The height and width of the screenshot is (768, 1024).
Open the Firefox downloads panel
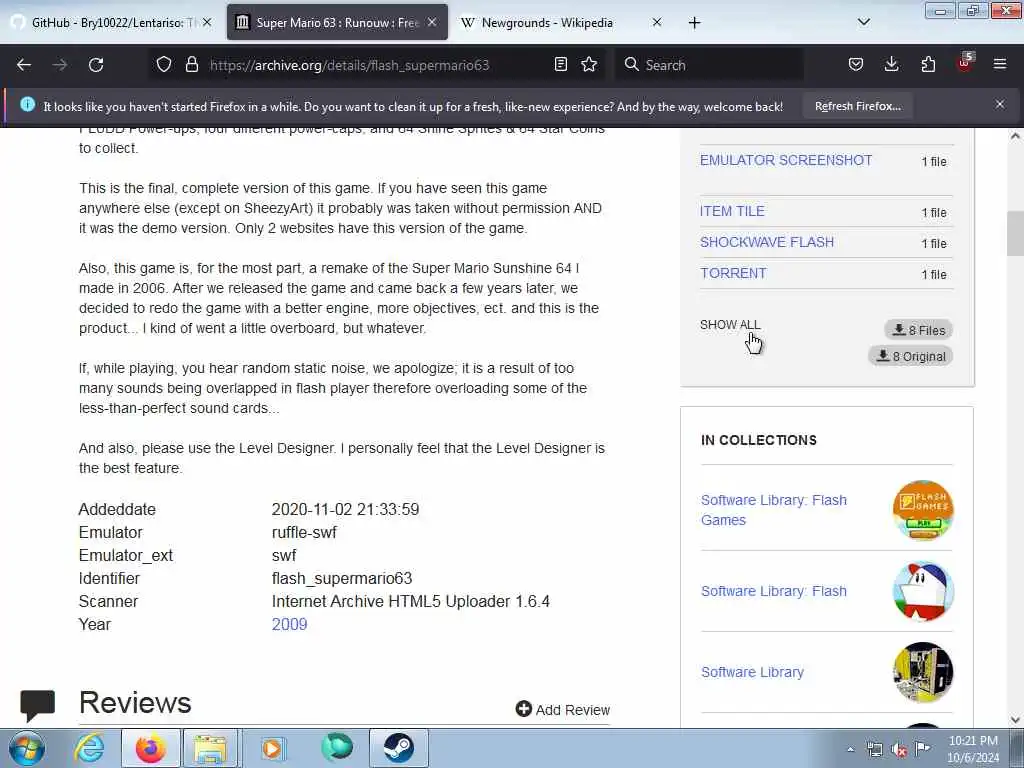pos(891,64)
